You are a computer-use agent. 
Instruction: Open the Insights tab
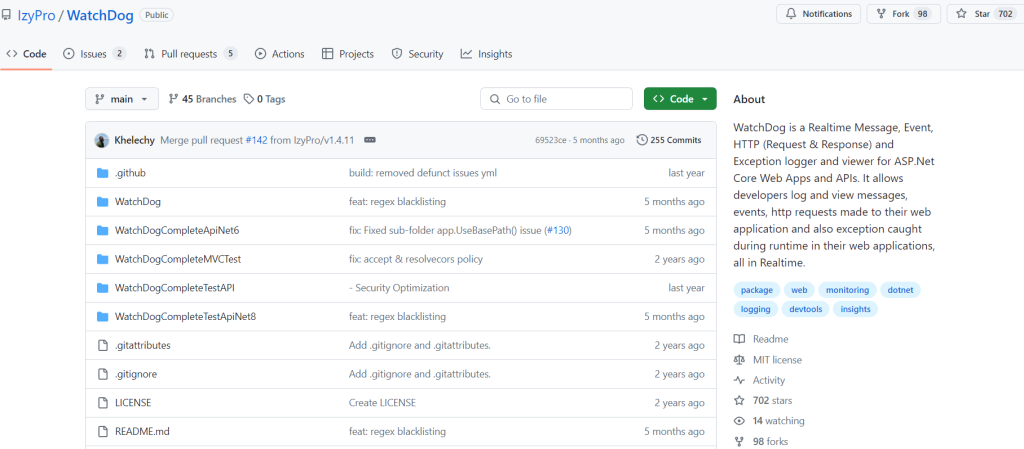tap(487, 54)
